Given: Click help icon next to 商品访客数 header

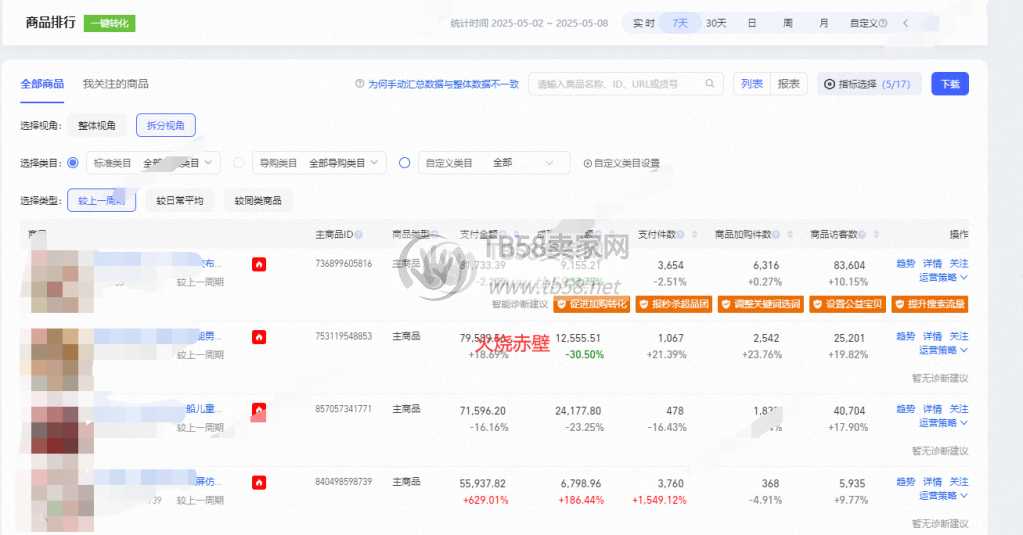Looking at the screenshot, I should click(862, 234).
